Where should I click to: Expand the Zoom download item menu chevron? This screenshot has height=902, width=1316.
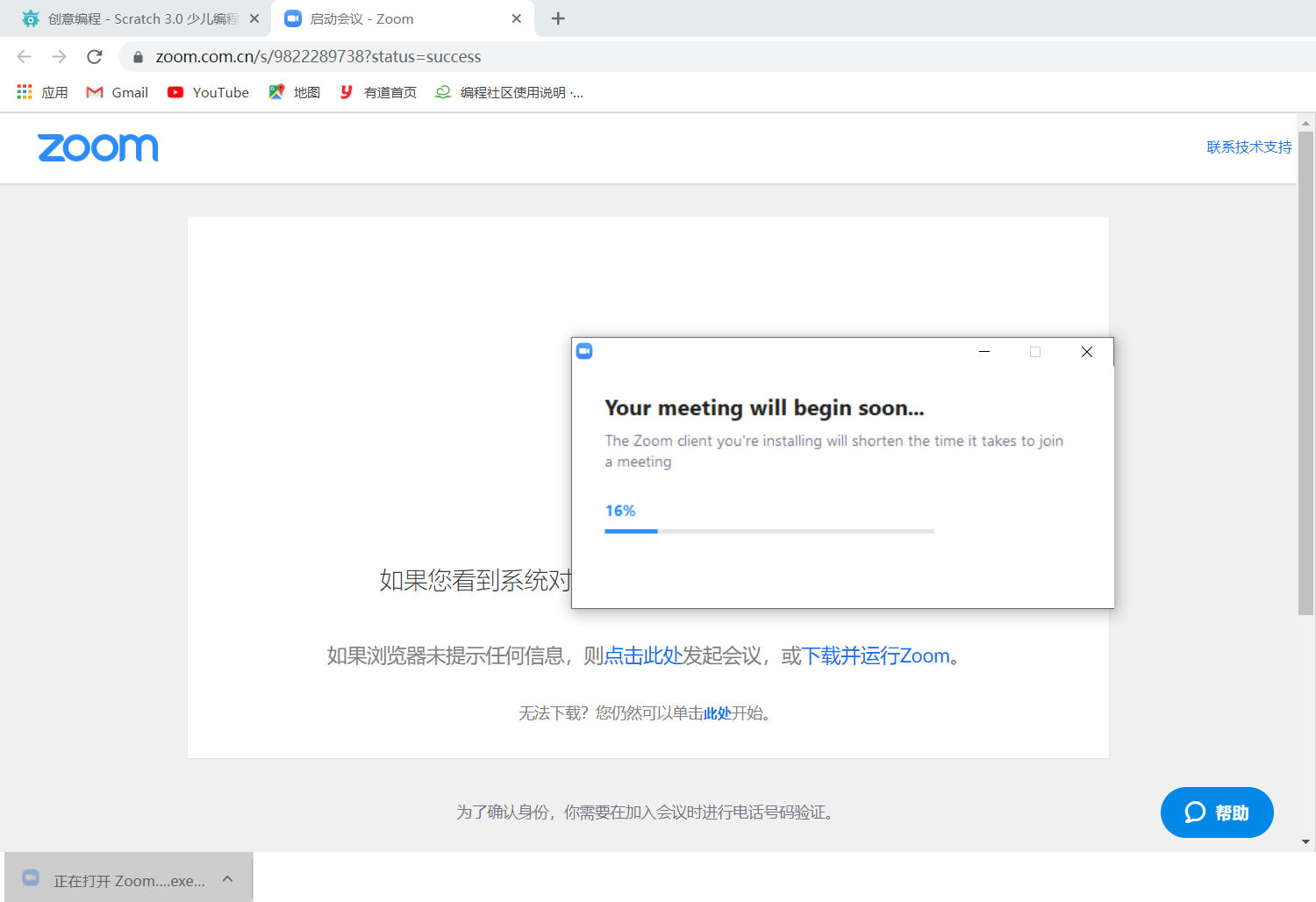click(228, 878)
